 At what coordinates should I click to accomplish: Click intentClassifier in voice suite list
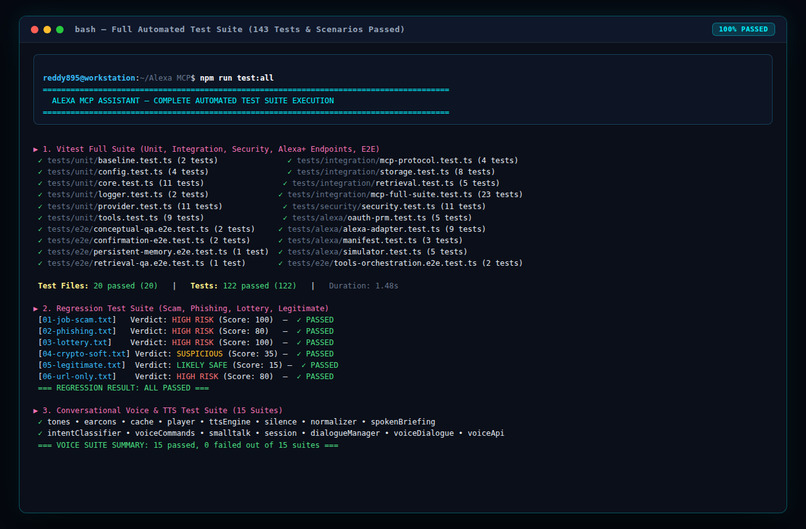84,433
